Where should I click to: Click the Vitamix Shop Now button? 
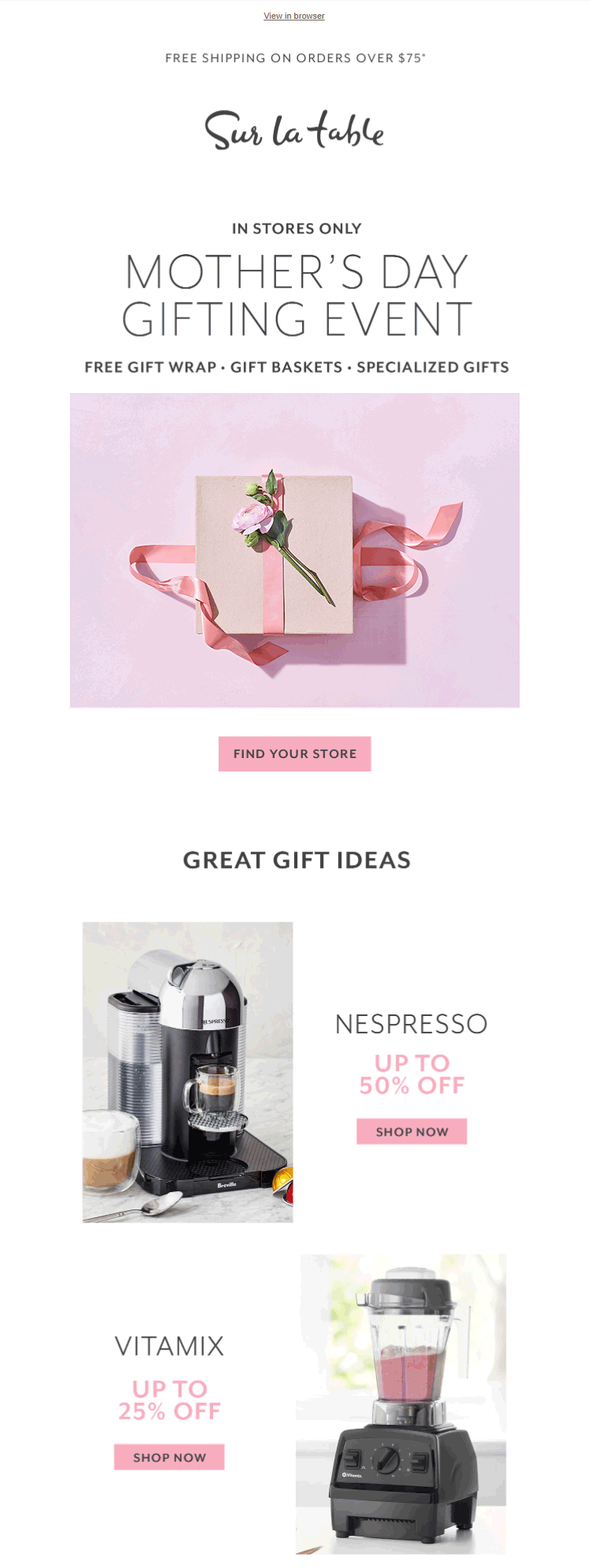169,1457
